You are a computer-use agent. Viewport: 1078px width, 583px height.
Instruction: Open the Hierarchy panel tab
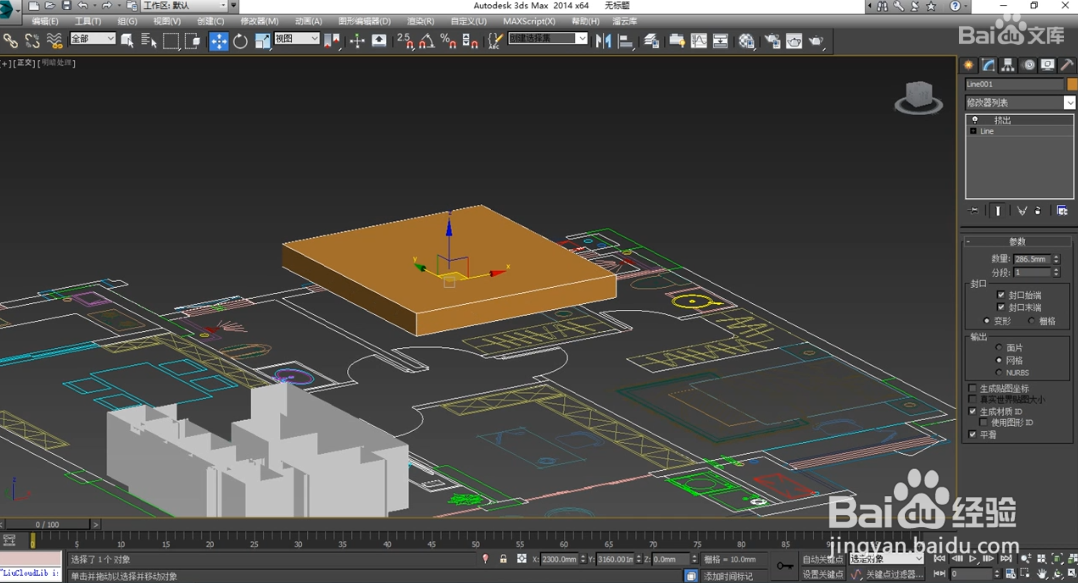[x=1008, y=65]
